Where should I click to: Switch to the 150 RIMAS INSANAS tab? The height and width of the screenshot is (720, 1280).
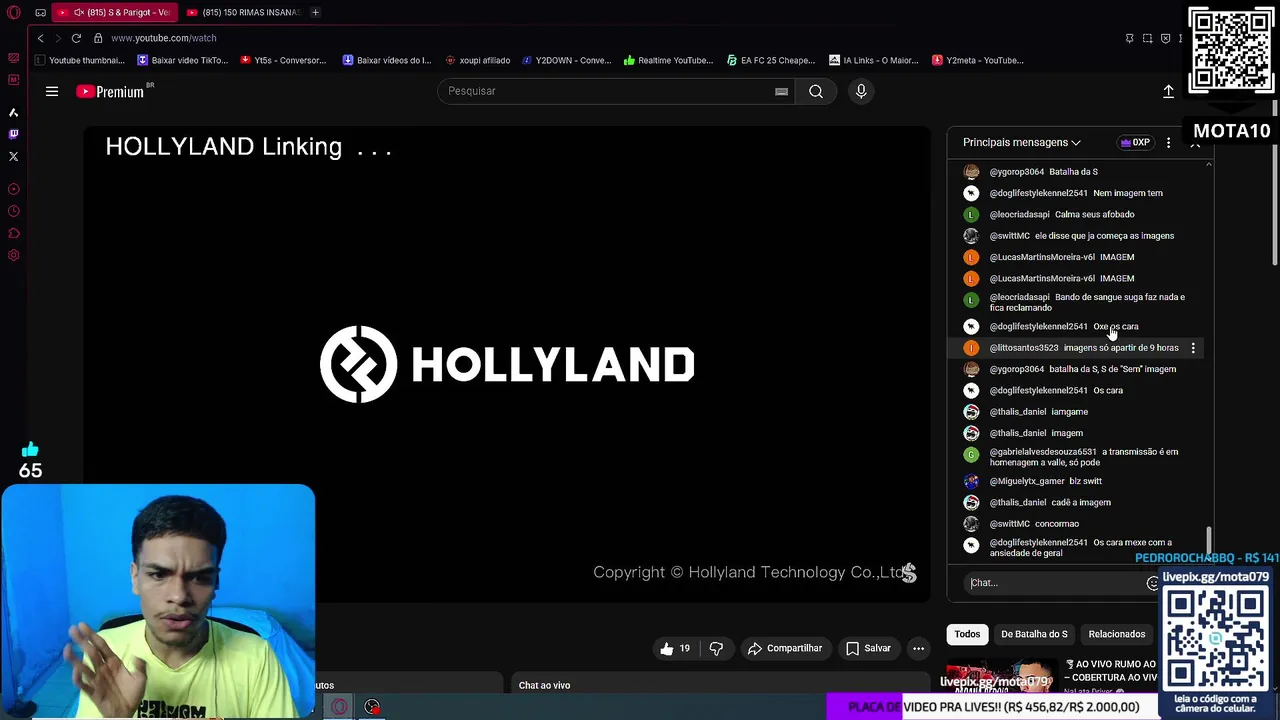(243, 12)
